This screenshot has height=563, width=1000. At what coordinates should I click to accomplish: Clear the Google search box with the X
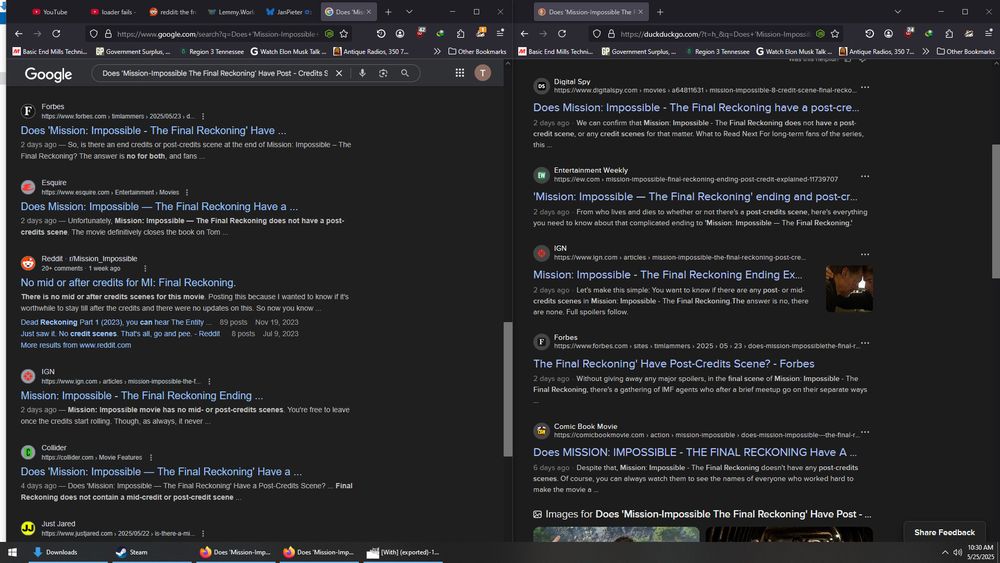(339, 73)
